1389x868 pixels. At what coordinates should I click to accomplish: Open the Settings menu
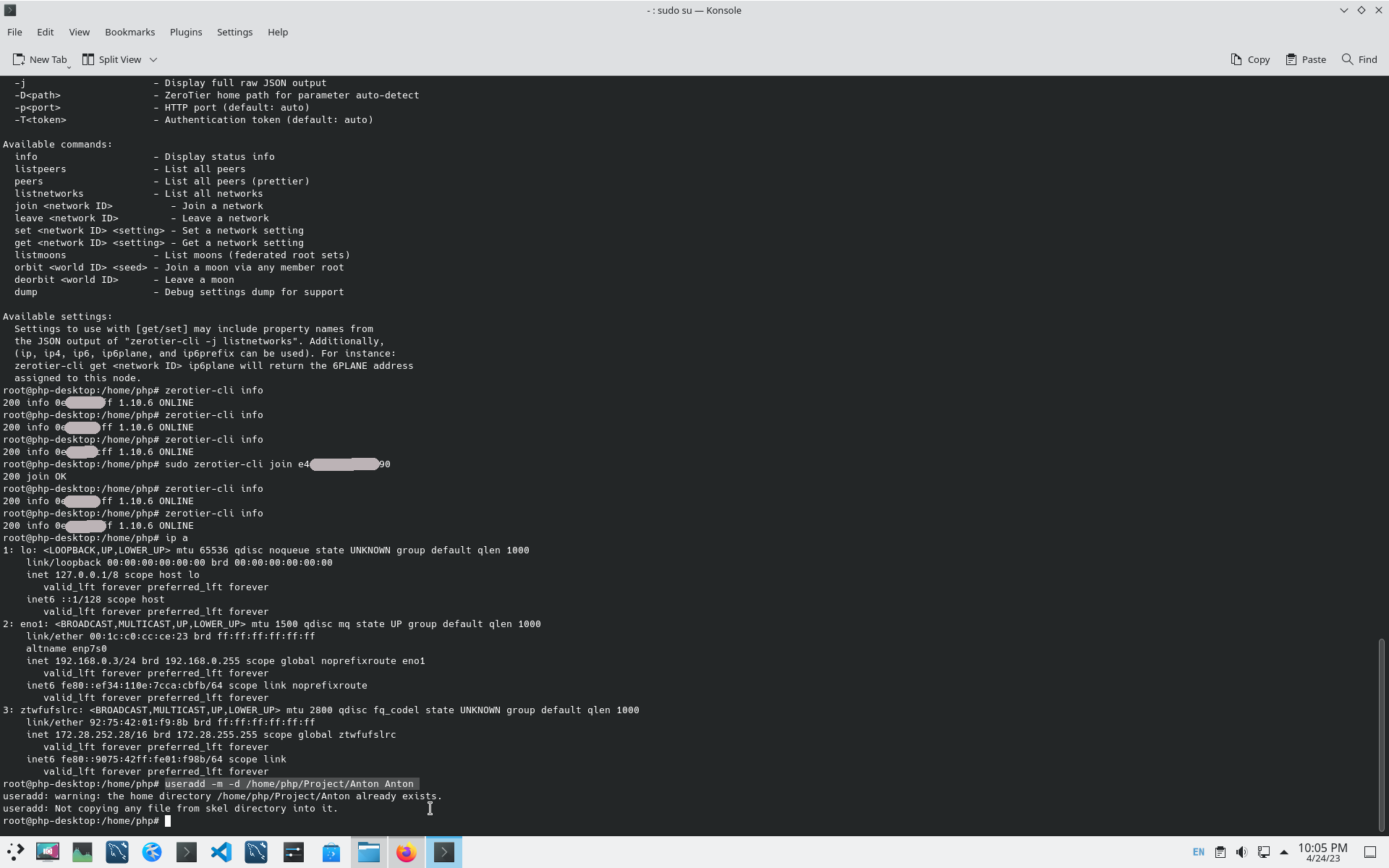click(234, 32)
